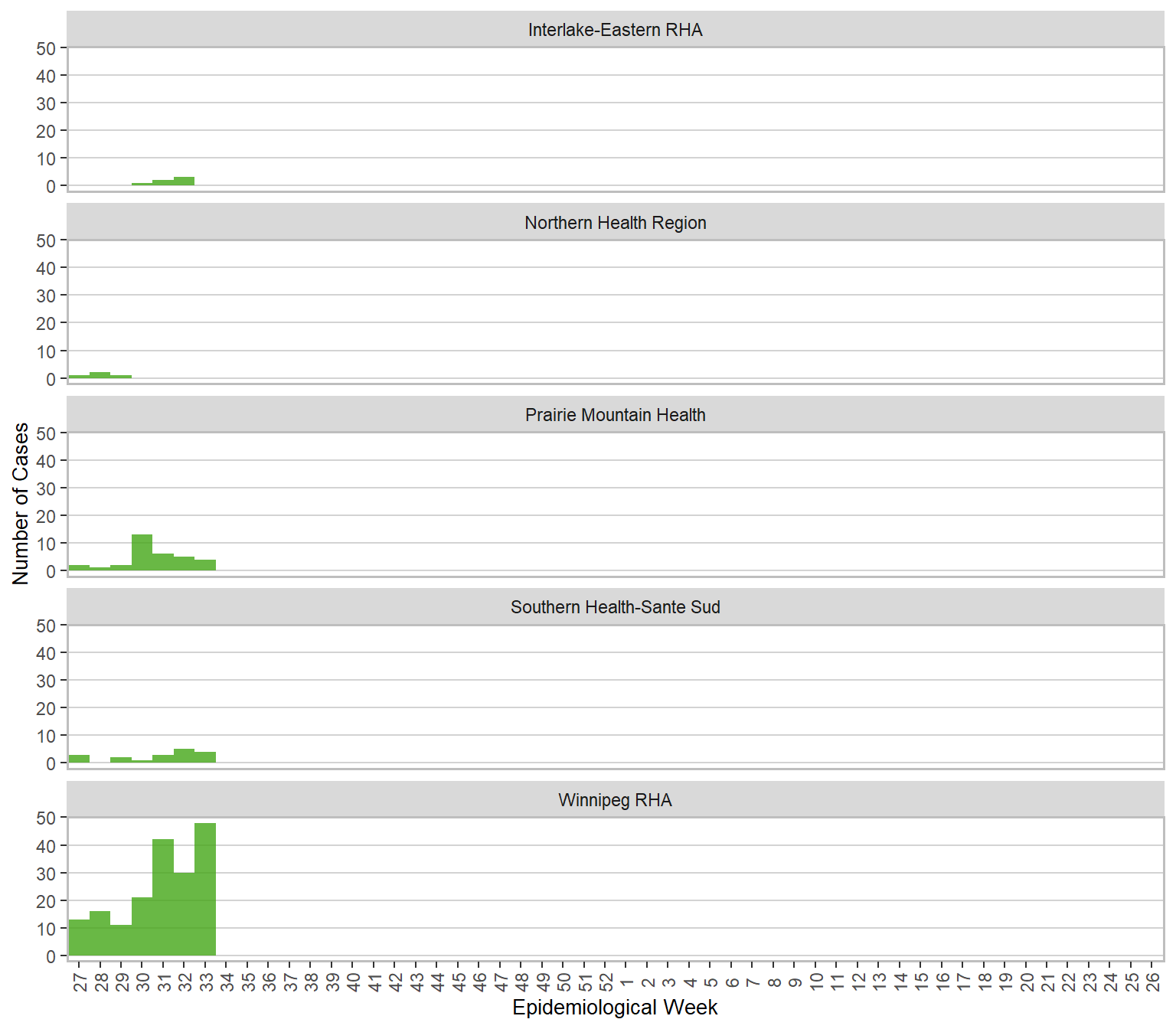Click the Epidemiological Week axis title
The image size is (1176, 1029).
(x=615, y=1008)
